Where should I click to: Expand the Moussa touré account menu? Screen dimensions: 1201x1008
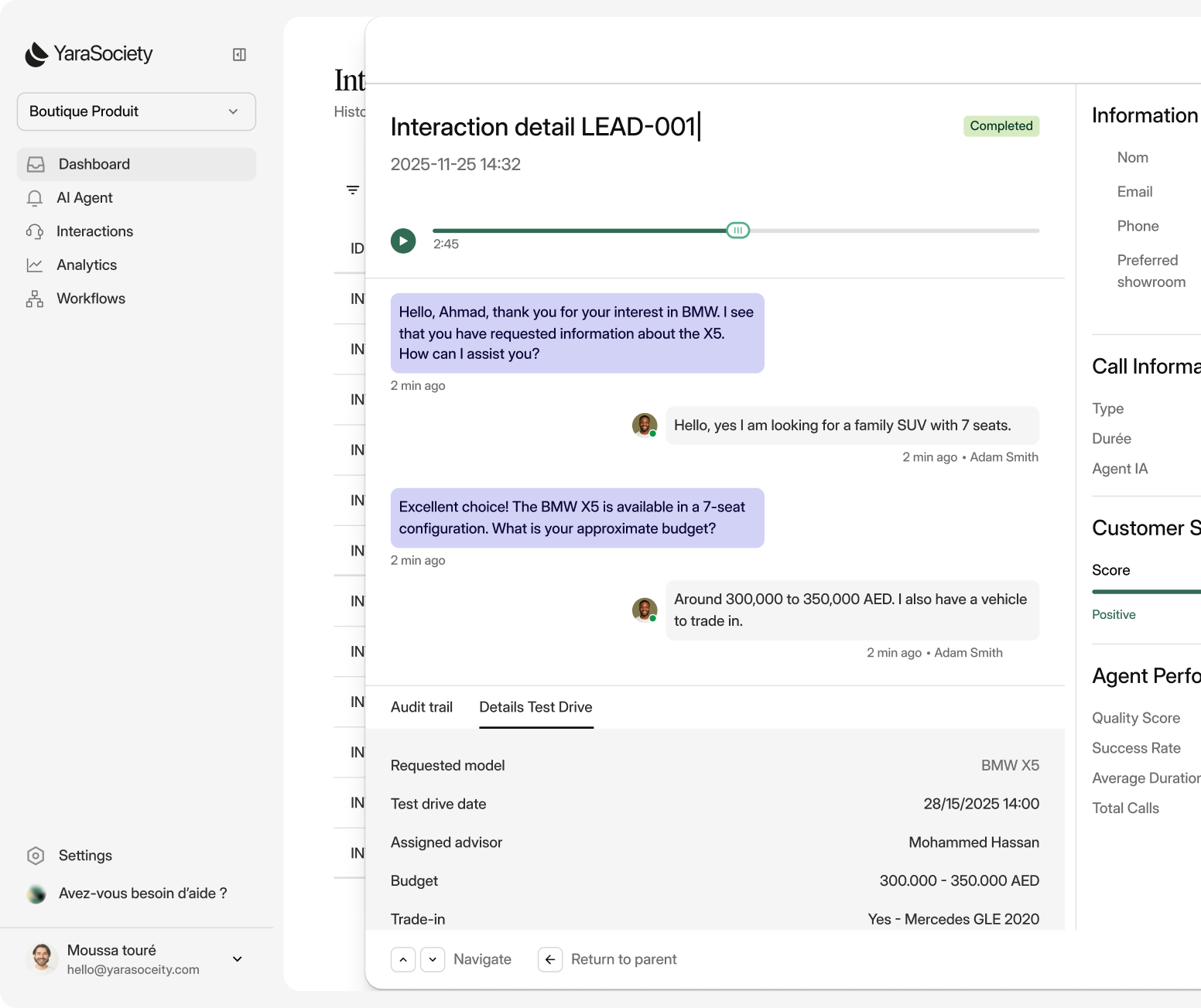tap(238, 959)
